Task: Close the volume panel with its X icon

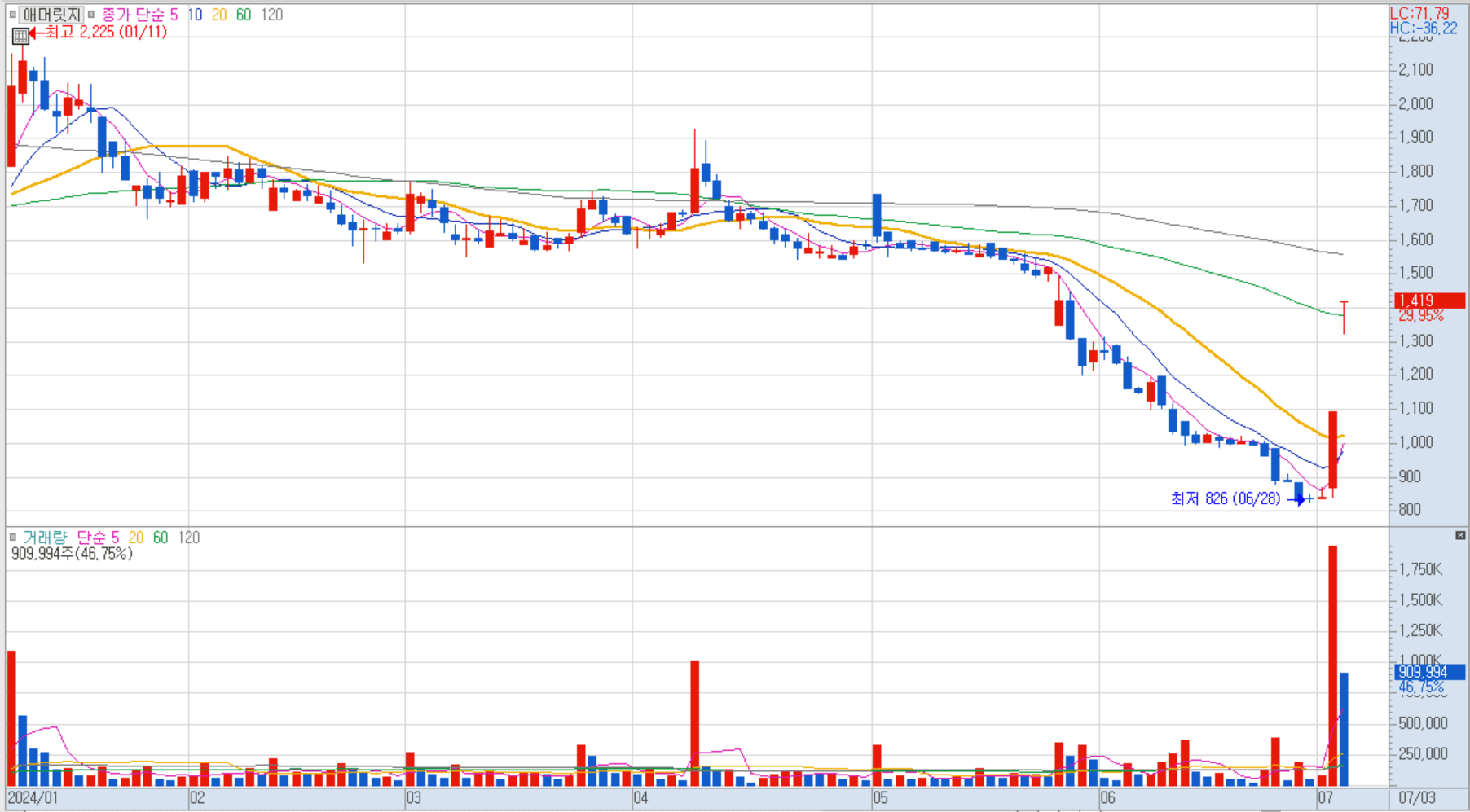Action: 1460,535
